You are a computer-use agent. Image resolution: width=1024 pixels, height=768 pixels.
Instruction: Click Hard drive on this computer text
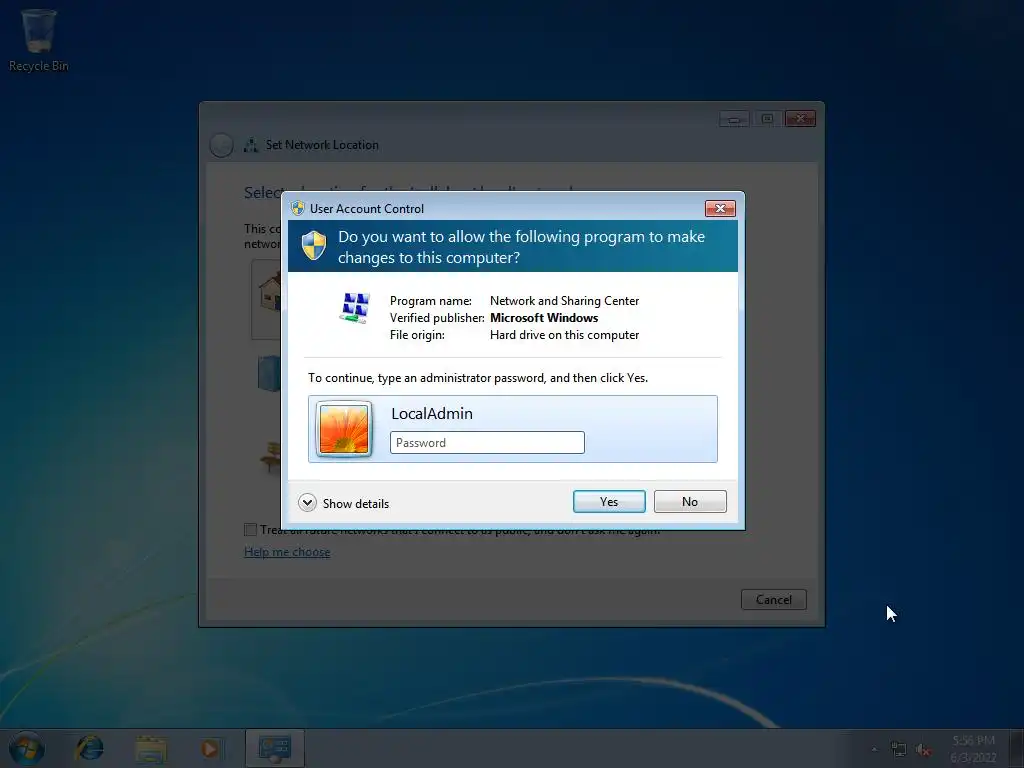(x=564, y=335)
